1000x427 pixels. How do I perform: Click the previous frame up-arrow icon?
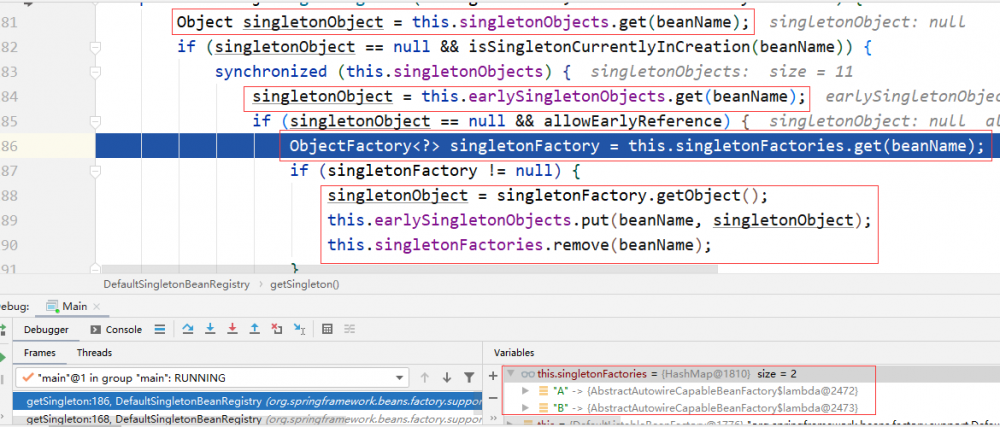click(x=425, y=377)
